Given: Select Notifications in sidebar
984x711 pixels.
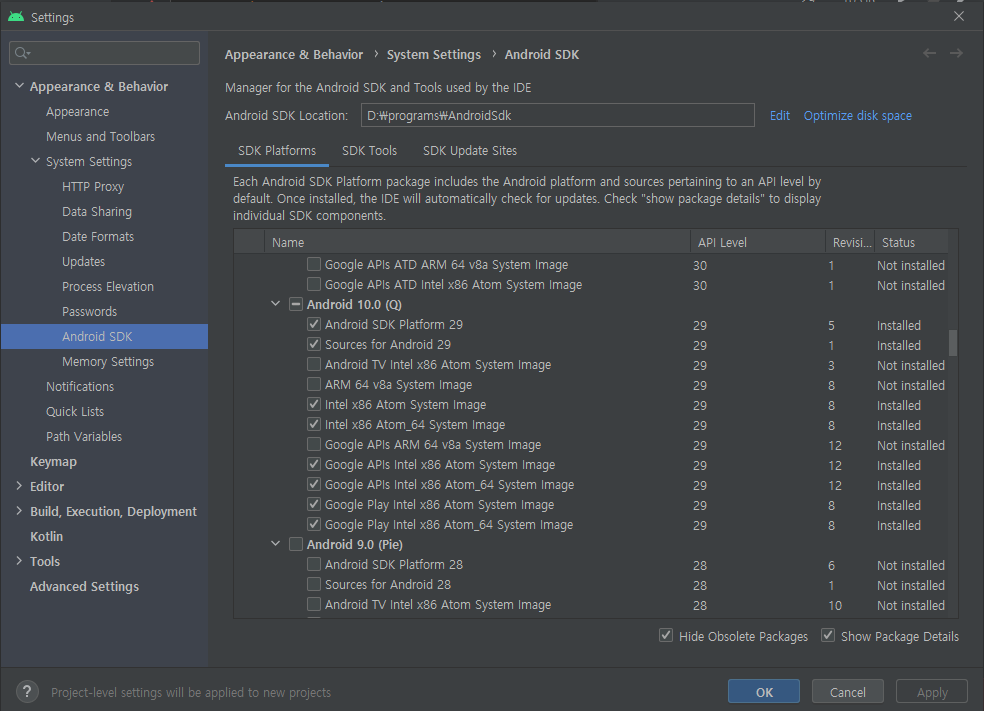Looking at the screenshot, I should 80,387.
